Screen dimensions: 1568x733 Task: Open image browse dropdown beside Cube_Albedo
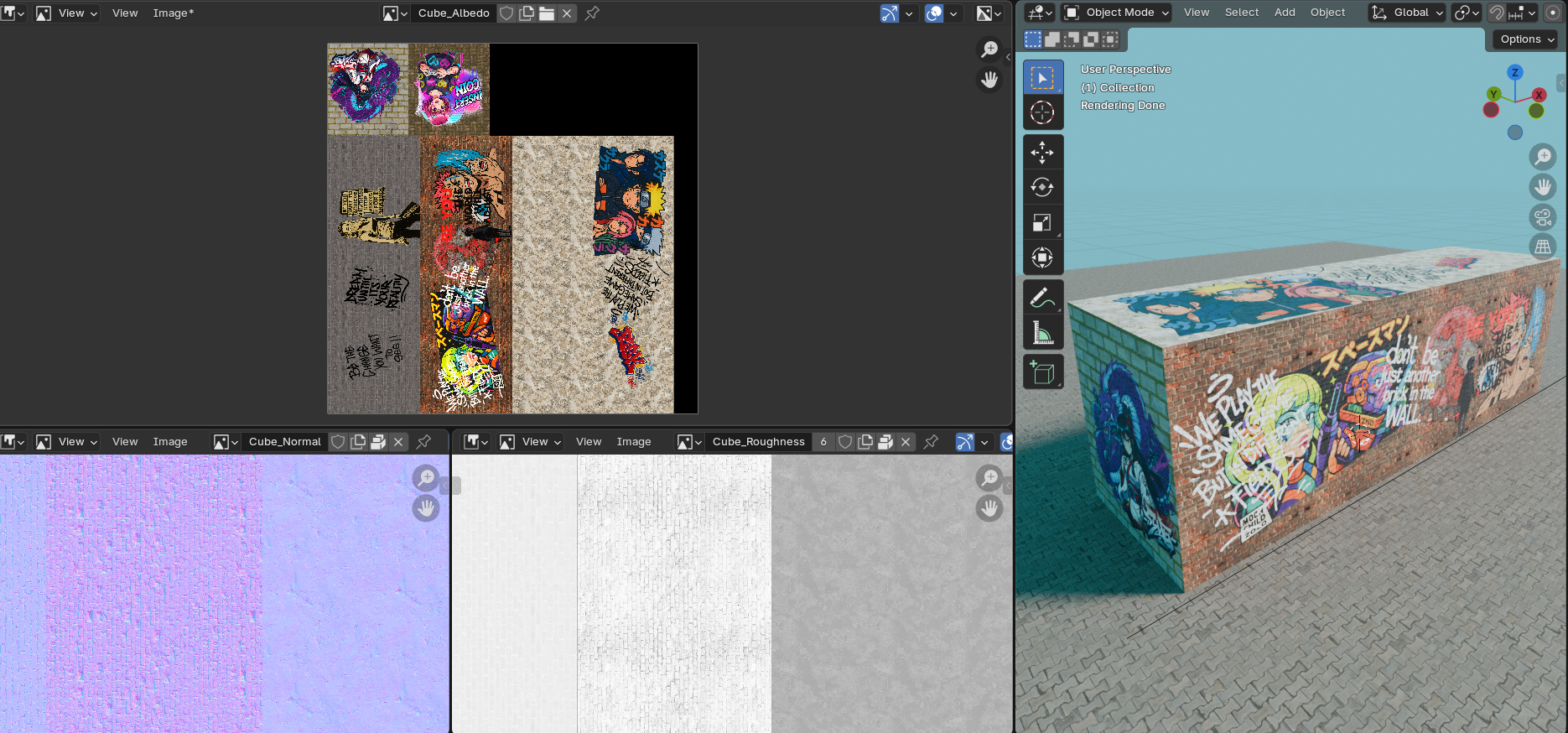pyautogui.click(x=395, y=13)
